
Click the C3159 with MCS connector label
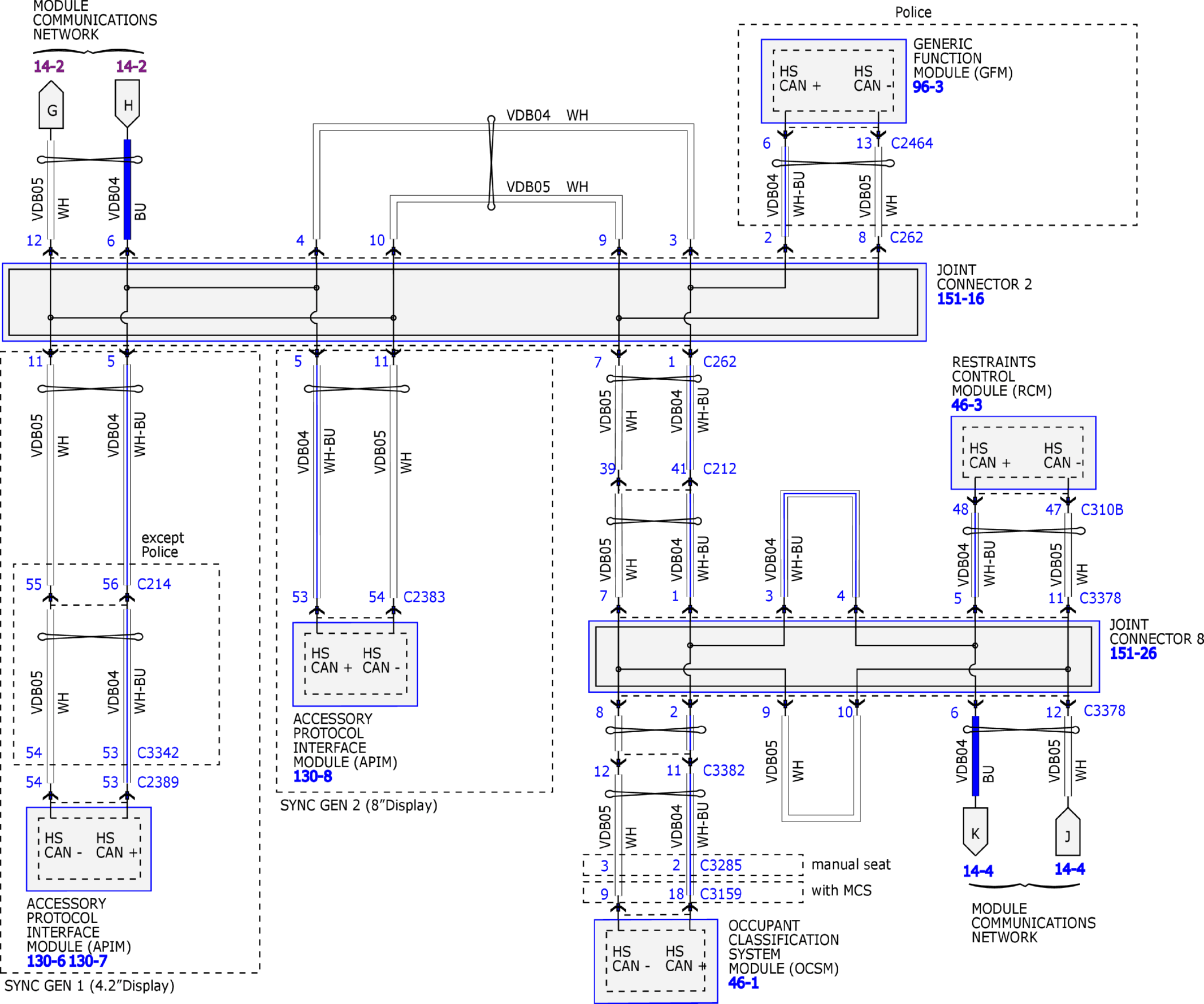tap(721, 894)
